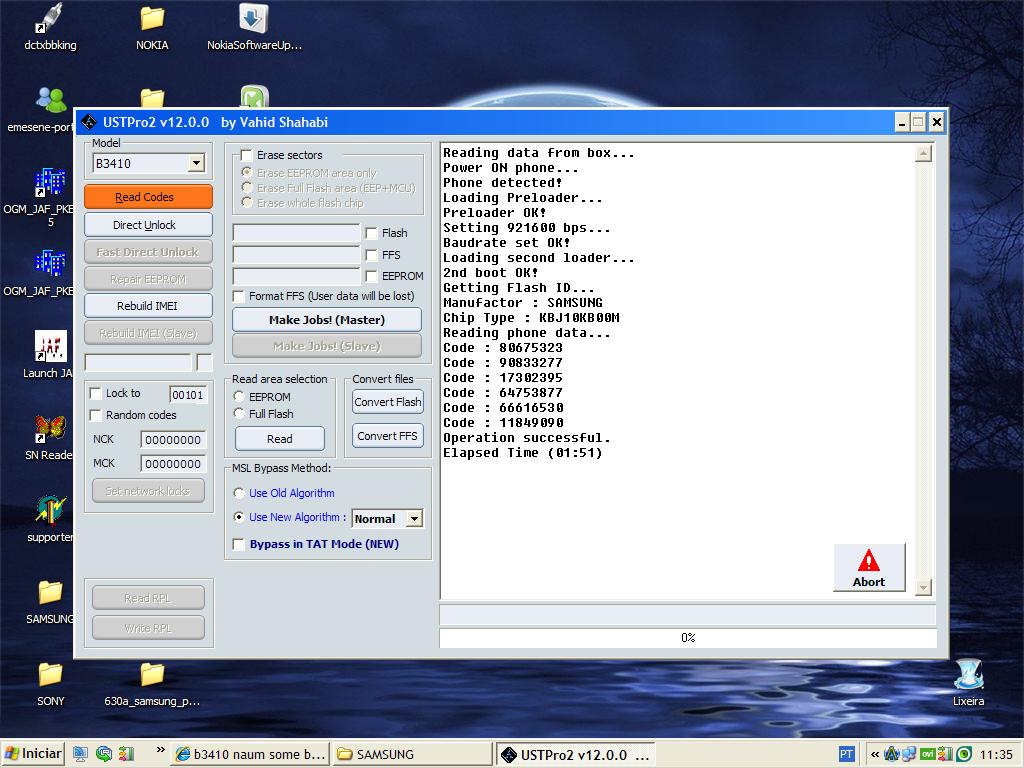This screenshot has height=768, width=1024.
Task: Click the Iniciar start button
Action: [33, 754]
